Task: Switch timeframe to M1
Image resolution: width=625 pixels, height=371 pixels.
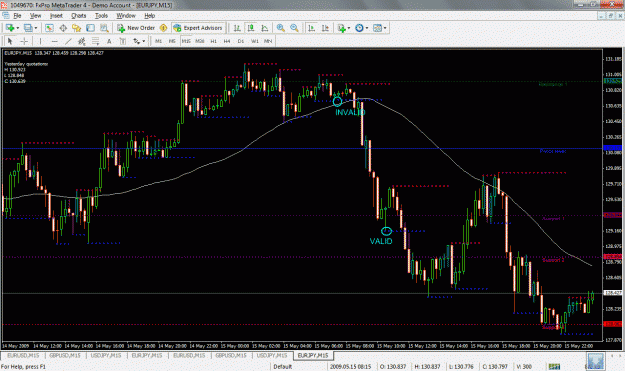Action: [x=159, y=41]
